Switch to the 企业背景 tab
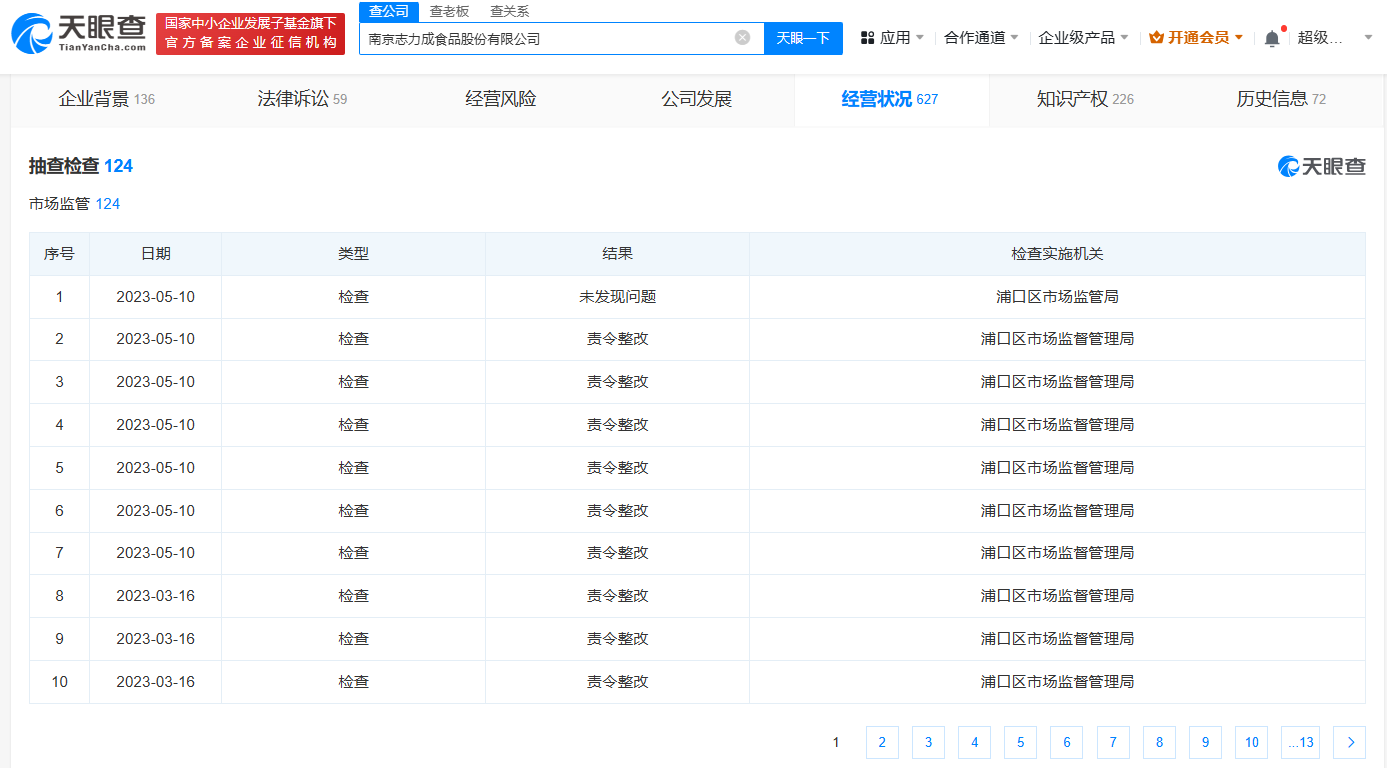1387x768 pixels. tap(95, 99)
